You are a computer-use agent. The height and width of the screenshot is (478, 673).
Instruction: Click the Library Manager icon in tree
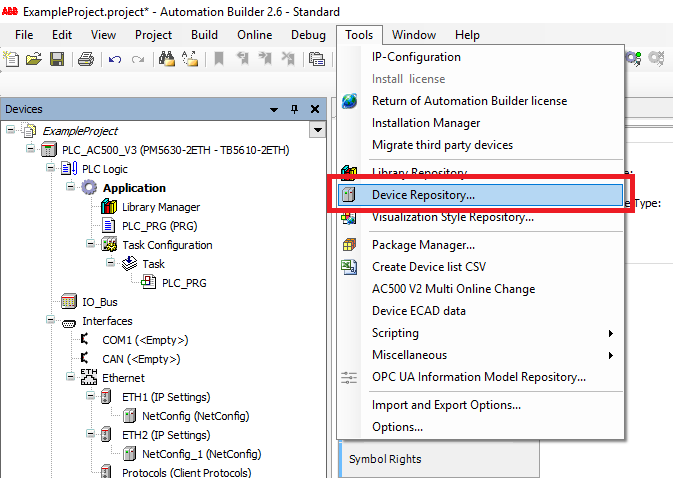[110, 207]
